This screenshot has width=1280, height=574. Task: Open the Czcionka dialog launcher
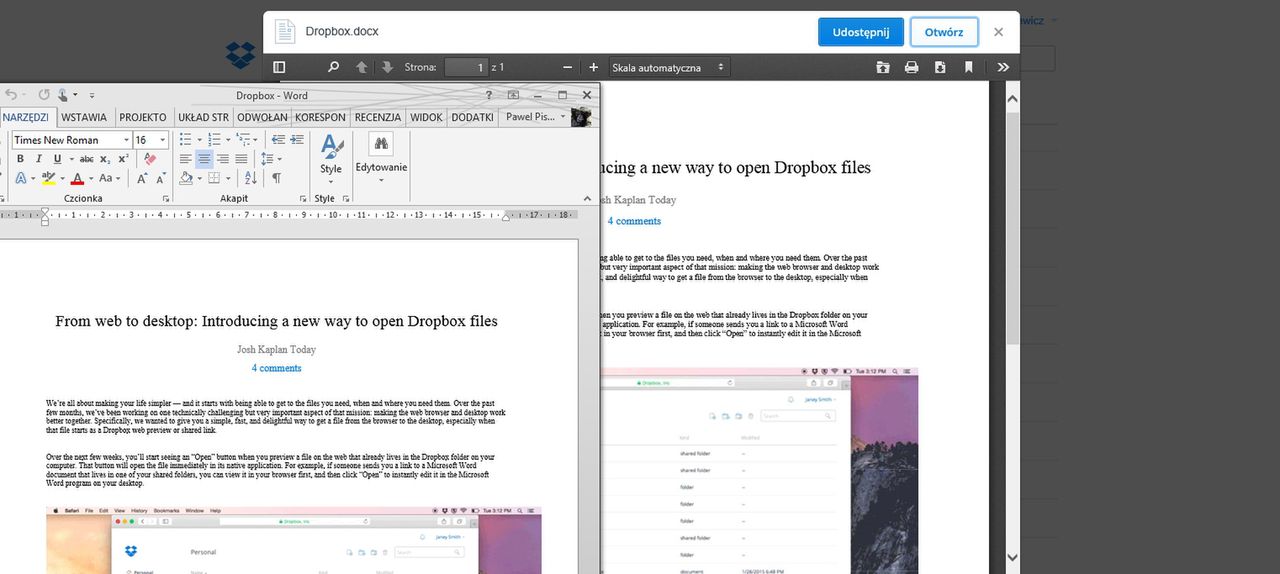pyautogui.click(x=166, y=199)
